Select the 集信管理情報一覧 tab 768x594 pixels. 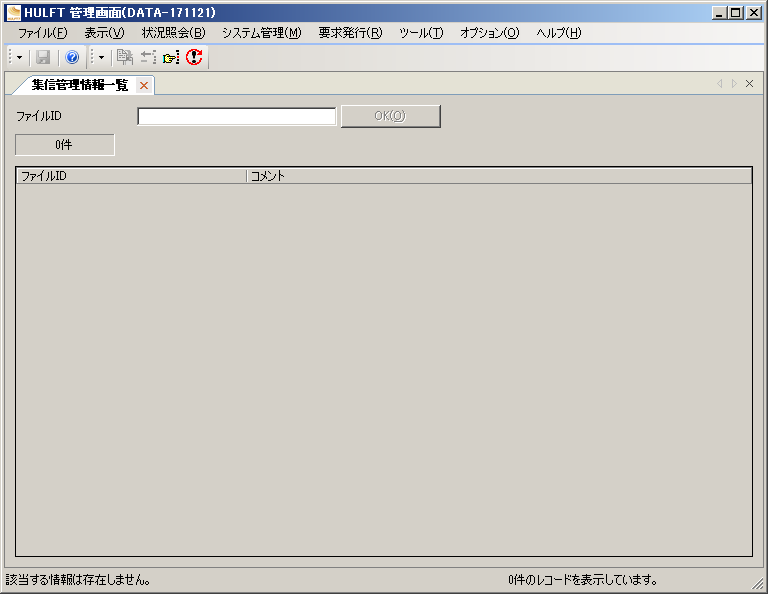[x=79, y=85]
